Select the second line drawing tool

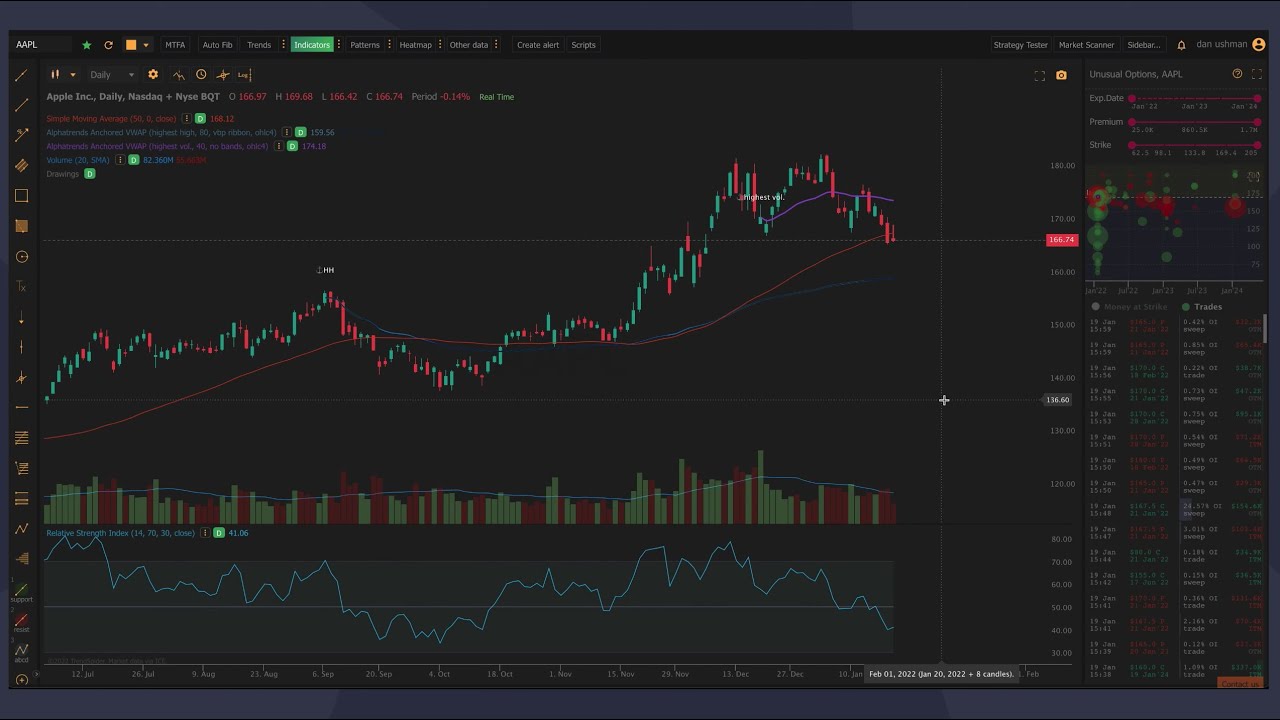point(21,105)
